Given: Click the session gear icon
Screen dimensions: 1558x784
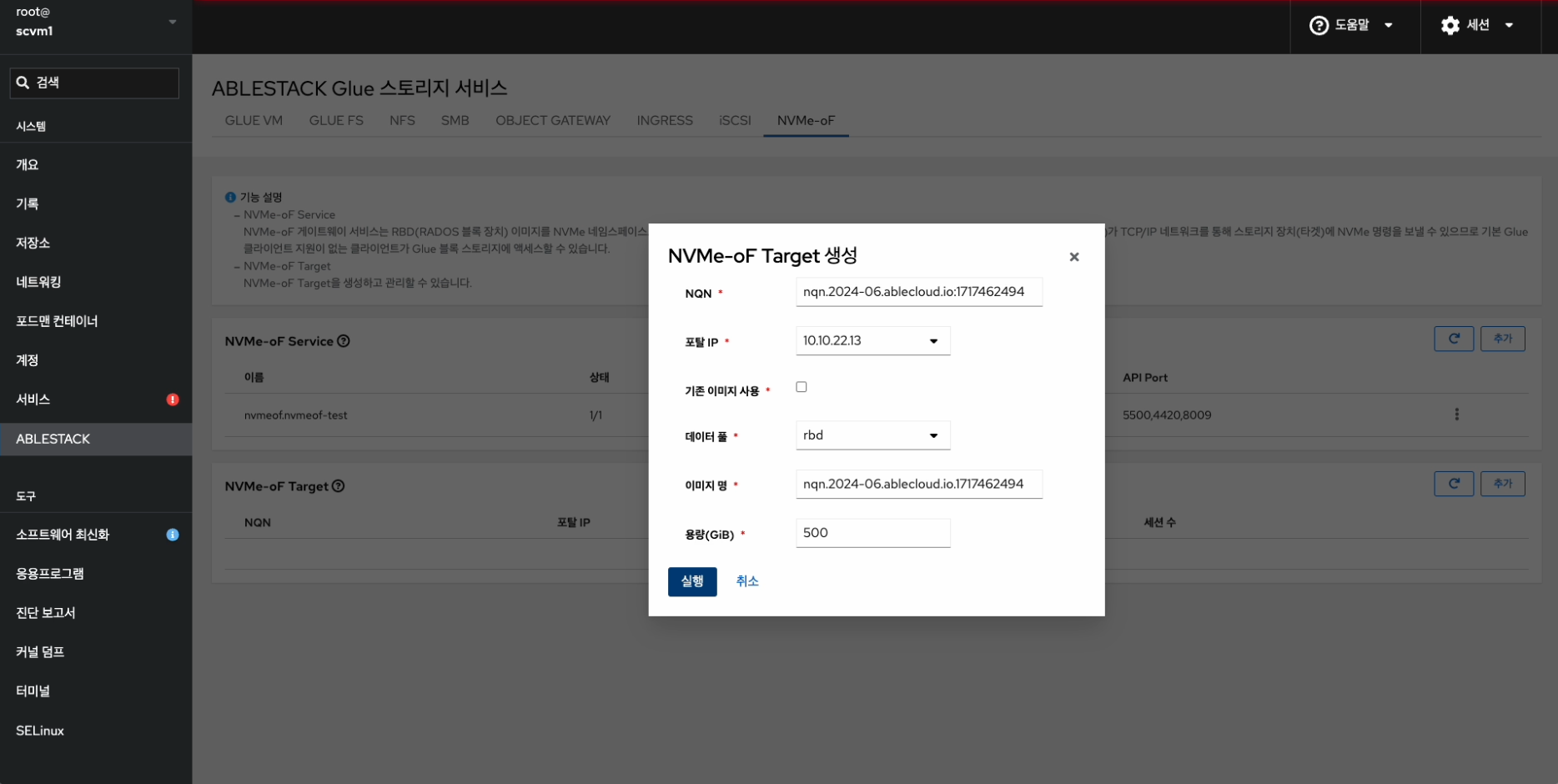Looking at the screenshot, I should [x=1450, y=26].
